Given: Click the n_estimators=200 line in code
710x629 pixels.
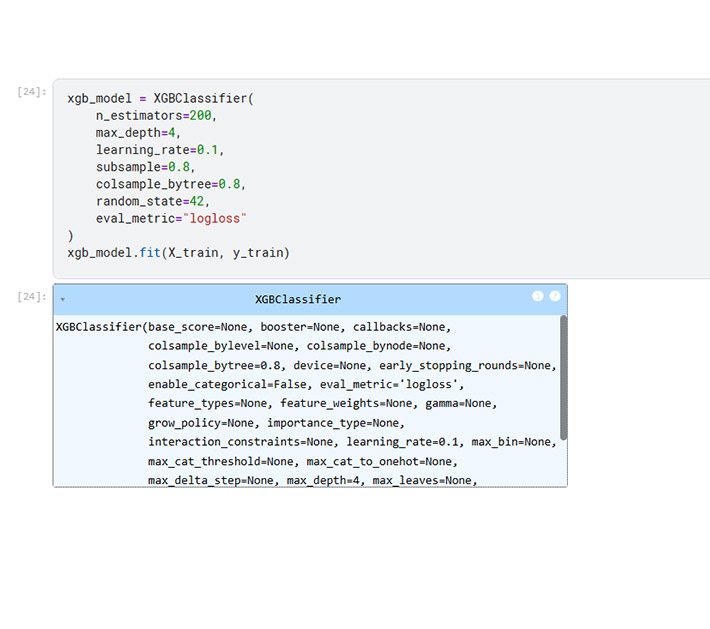Looking at the screenshot, I should point(156,115).
